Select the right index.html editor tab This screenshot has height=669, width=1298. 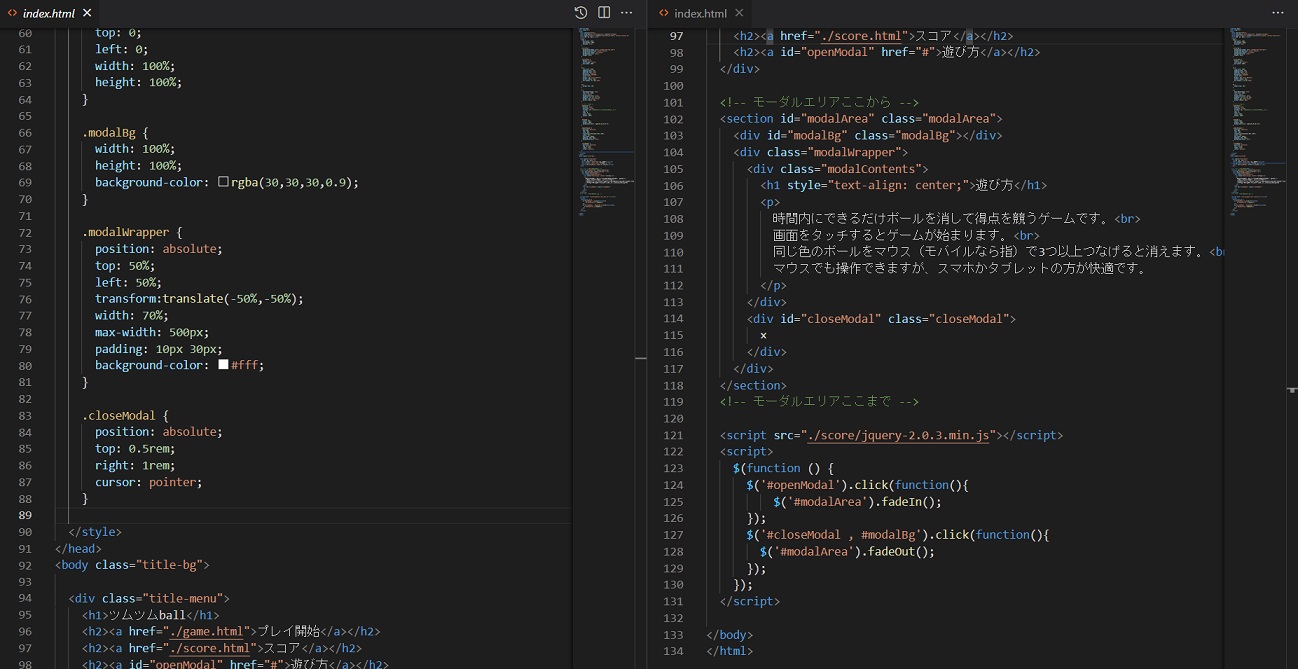700,13
